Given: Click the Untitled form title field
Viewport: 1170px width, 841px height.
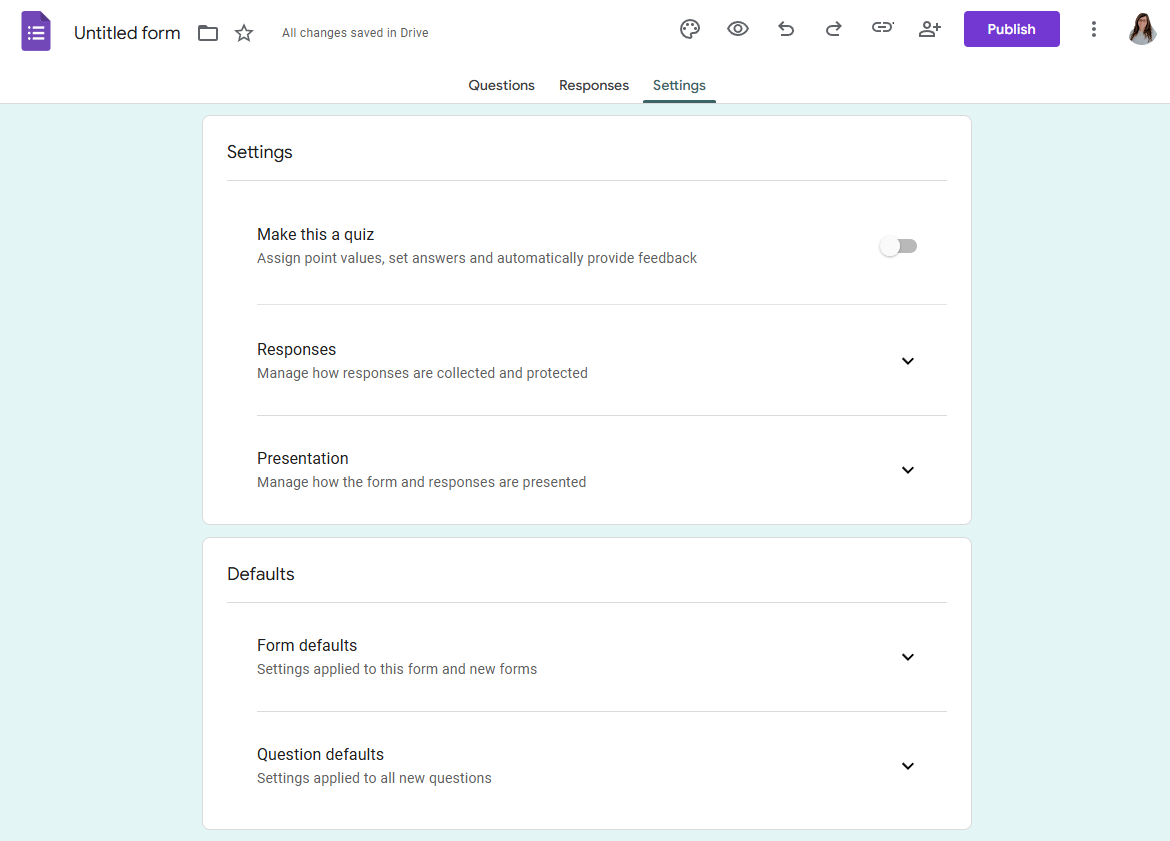Looking at the screenshot, I should pos(127,32).
